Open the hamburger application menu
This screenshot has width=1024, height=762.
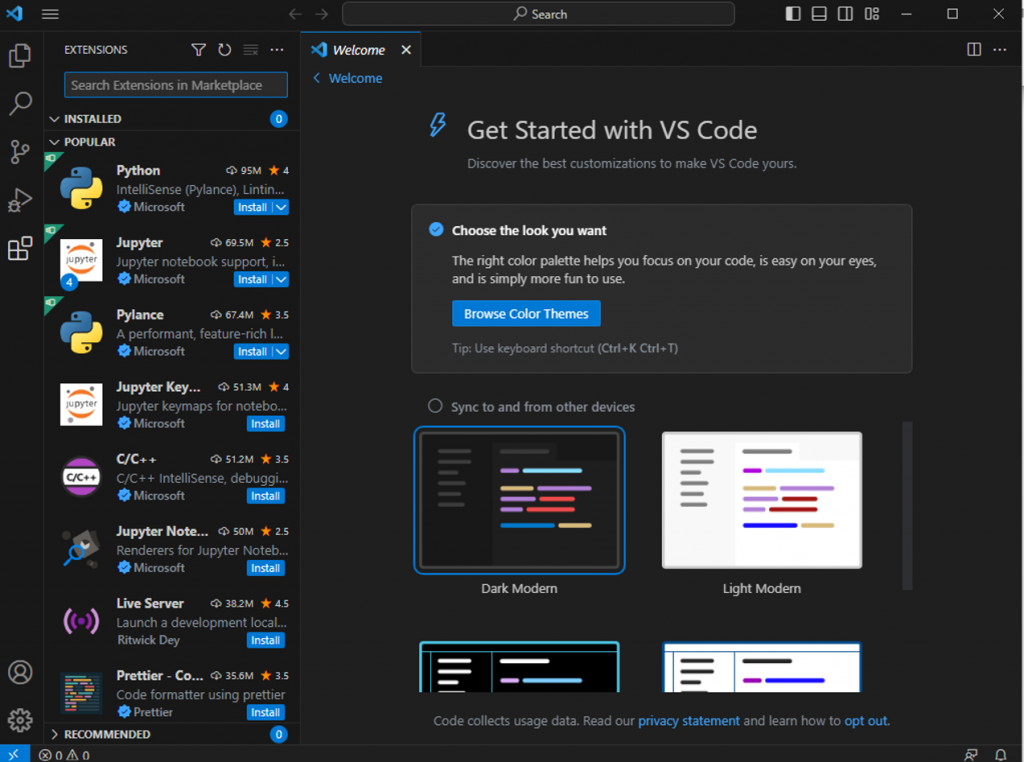[50, 14]
